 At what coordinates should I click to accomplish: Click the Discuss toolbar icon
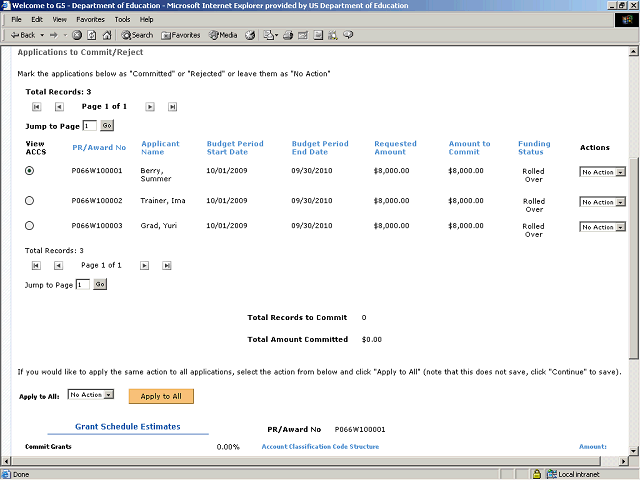[x=318, y=36]
